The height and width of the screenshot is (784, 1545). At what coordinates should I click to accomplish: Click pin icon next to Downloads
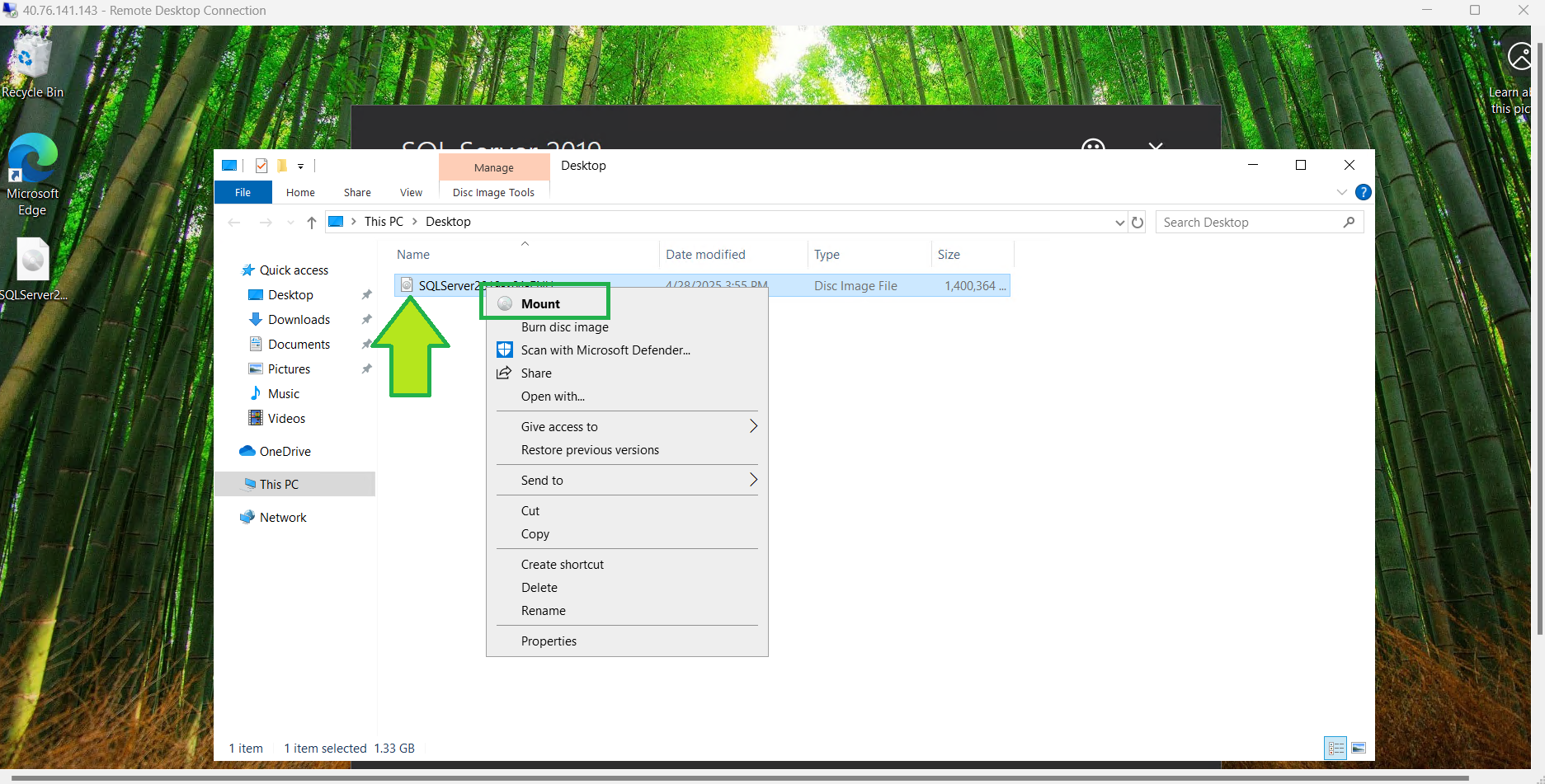pos(366,320)
